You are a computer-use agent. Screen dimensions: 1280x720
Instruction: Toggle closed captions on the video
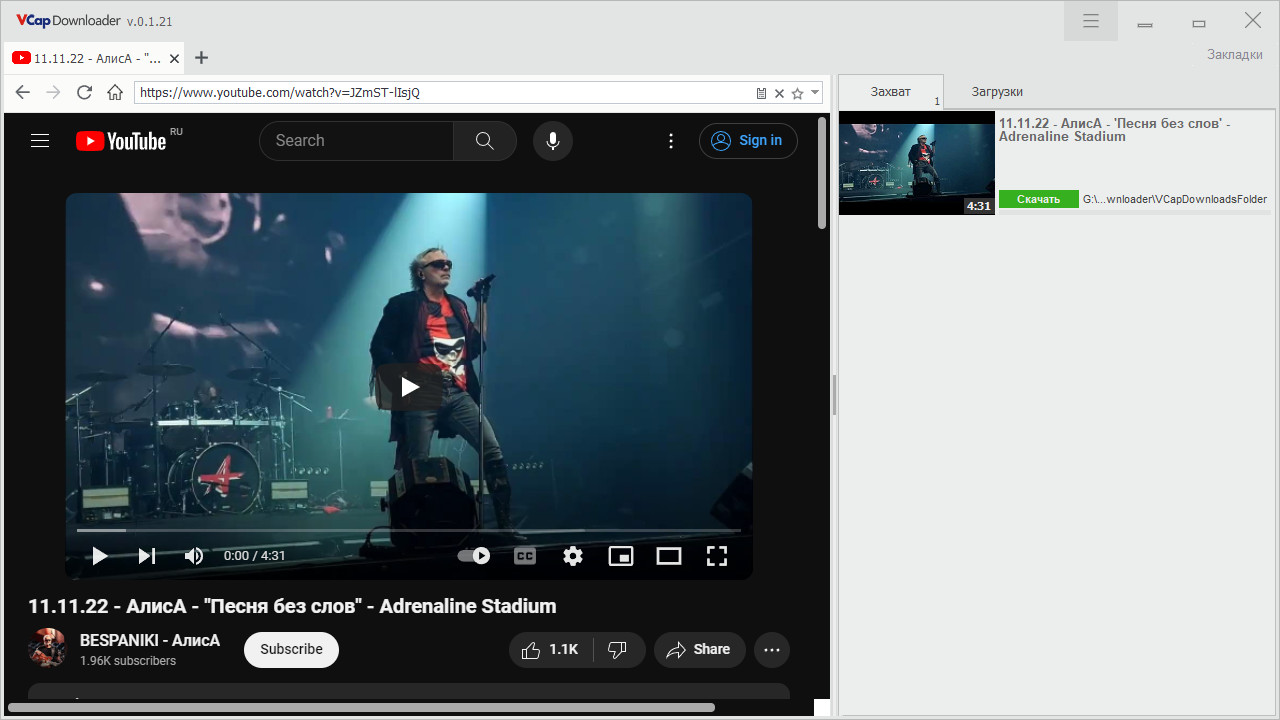click(x=525, y=556)
